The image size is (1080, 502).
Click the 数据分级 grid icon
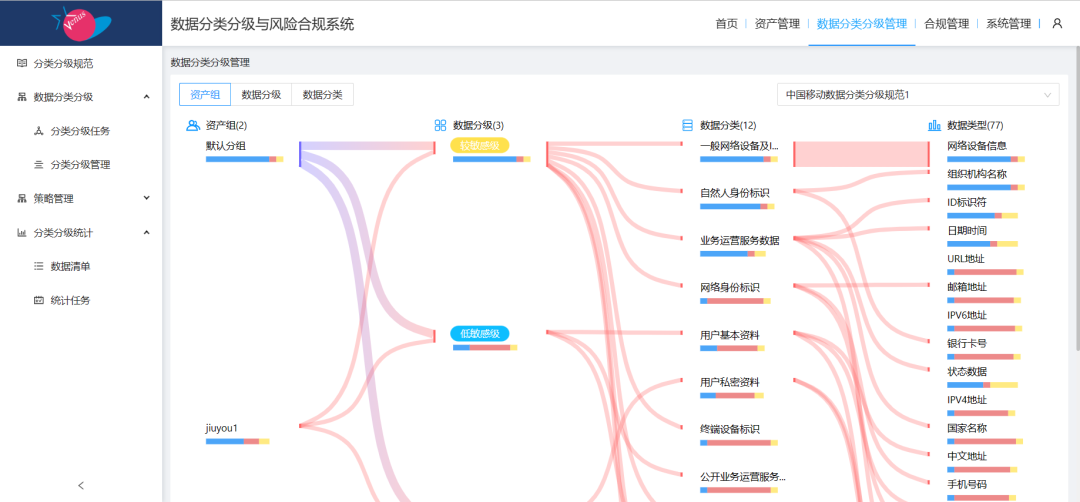[440, 126]
